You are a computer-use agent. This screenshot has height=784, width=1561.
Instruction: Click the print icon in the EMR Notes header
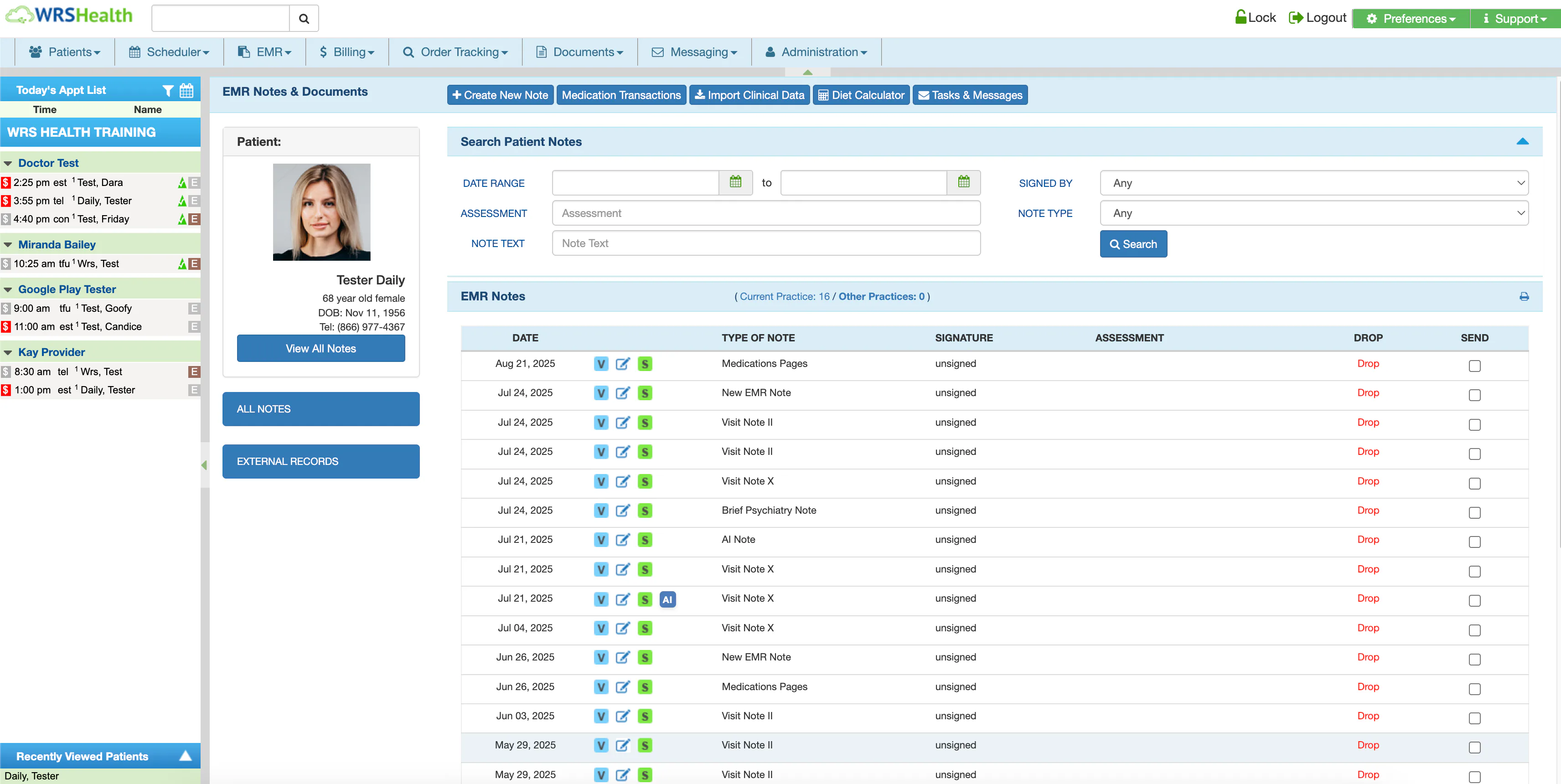pos(1525,296)
